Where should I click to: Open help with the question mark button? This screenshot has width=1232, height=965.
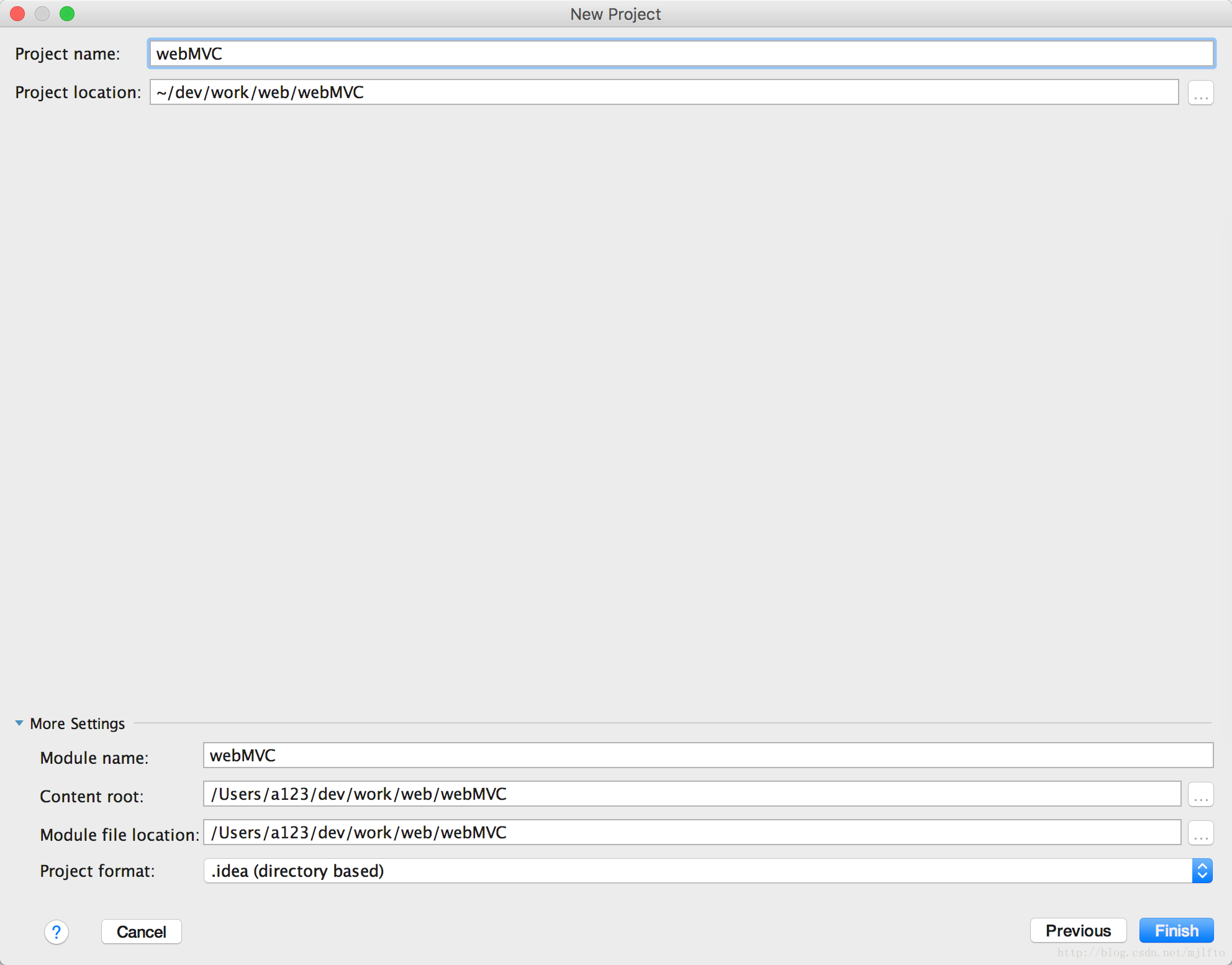click(x=57, y=931)
